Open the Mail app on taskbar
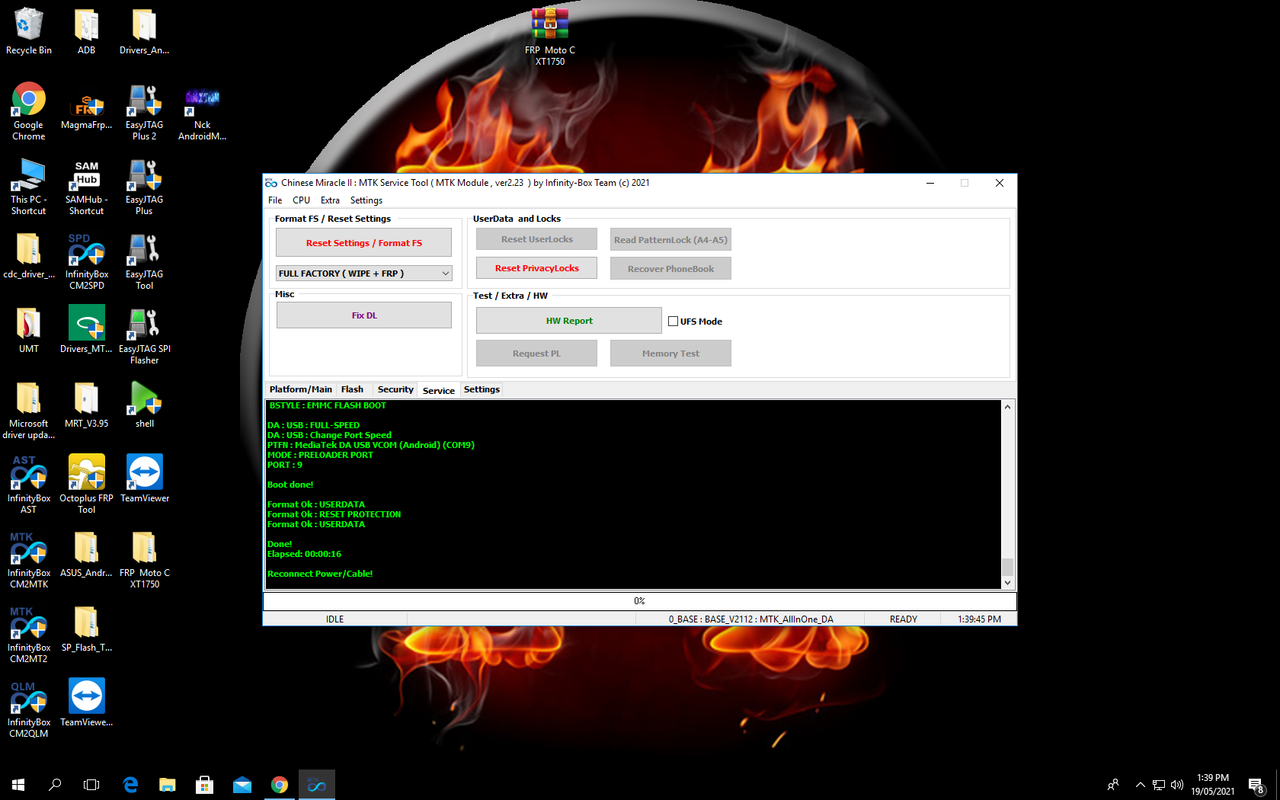The image size is (1280, 800). coord(242,785)
